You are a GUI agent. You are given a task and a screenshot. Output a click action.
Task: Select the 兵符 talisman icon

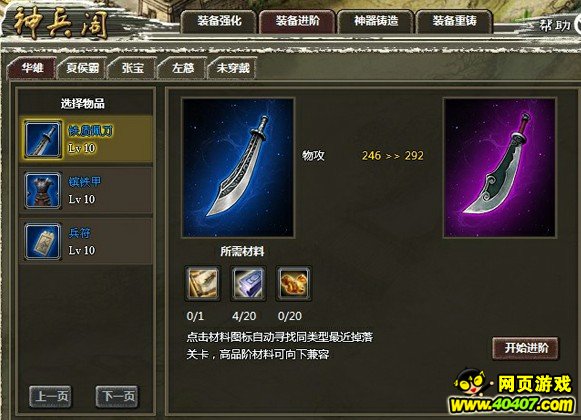point(43,241)
